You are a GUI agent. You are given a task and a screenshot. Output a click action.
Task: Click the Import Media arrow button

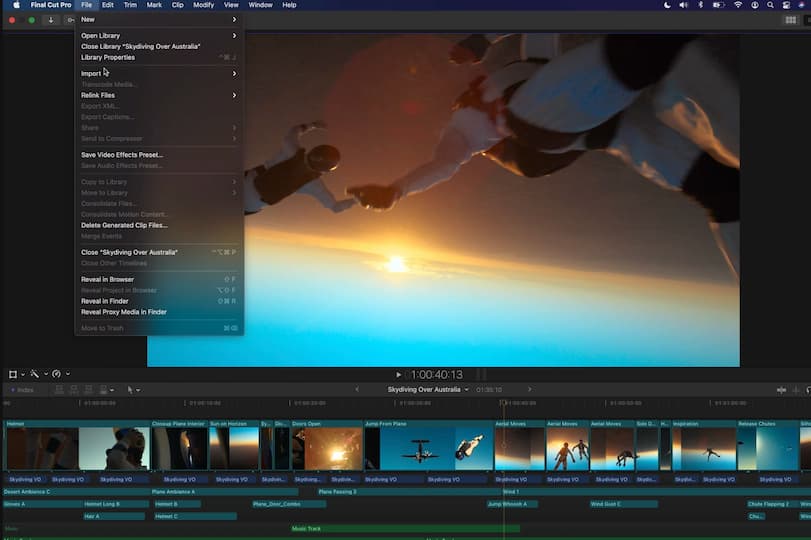pyautogui.click(x=49, y=20)
